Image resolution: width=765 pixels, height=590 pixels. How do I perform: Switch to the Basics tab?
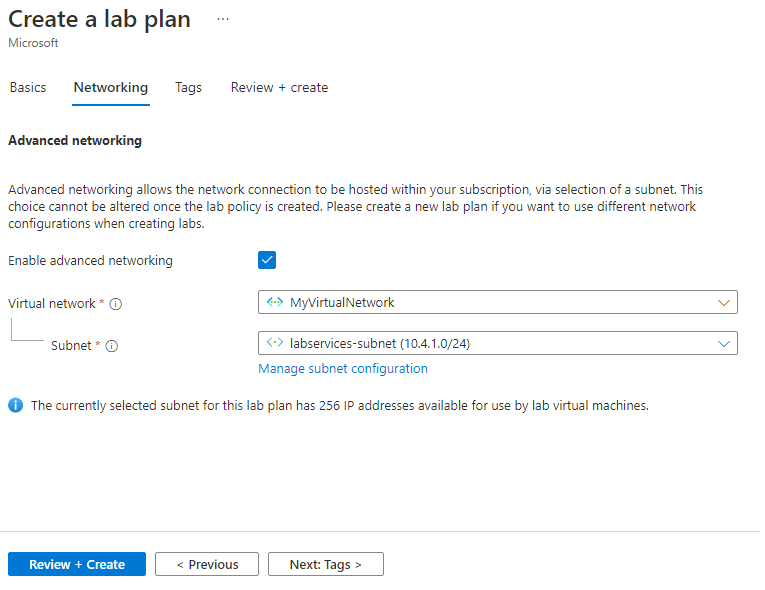click(x=28, y=87)
